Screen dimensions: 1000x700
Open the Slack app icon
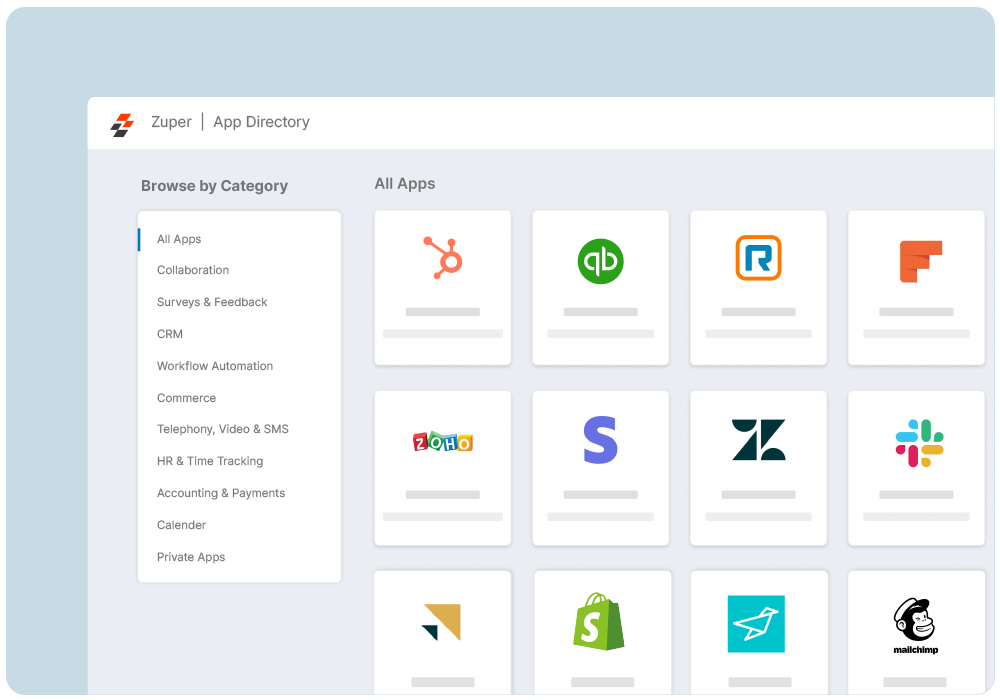(x=920, y=442)
